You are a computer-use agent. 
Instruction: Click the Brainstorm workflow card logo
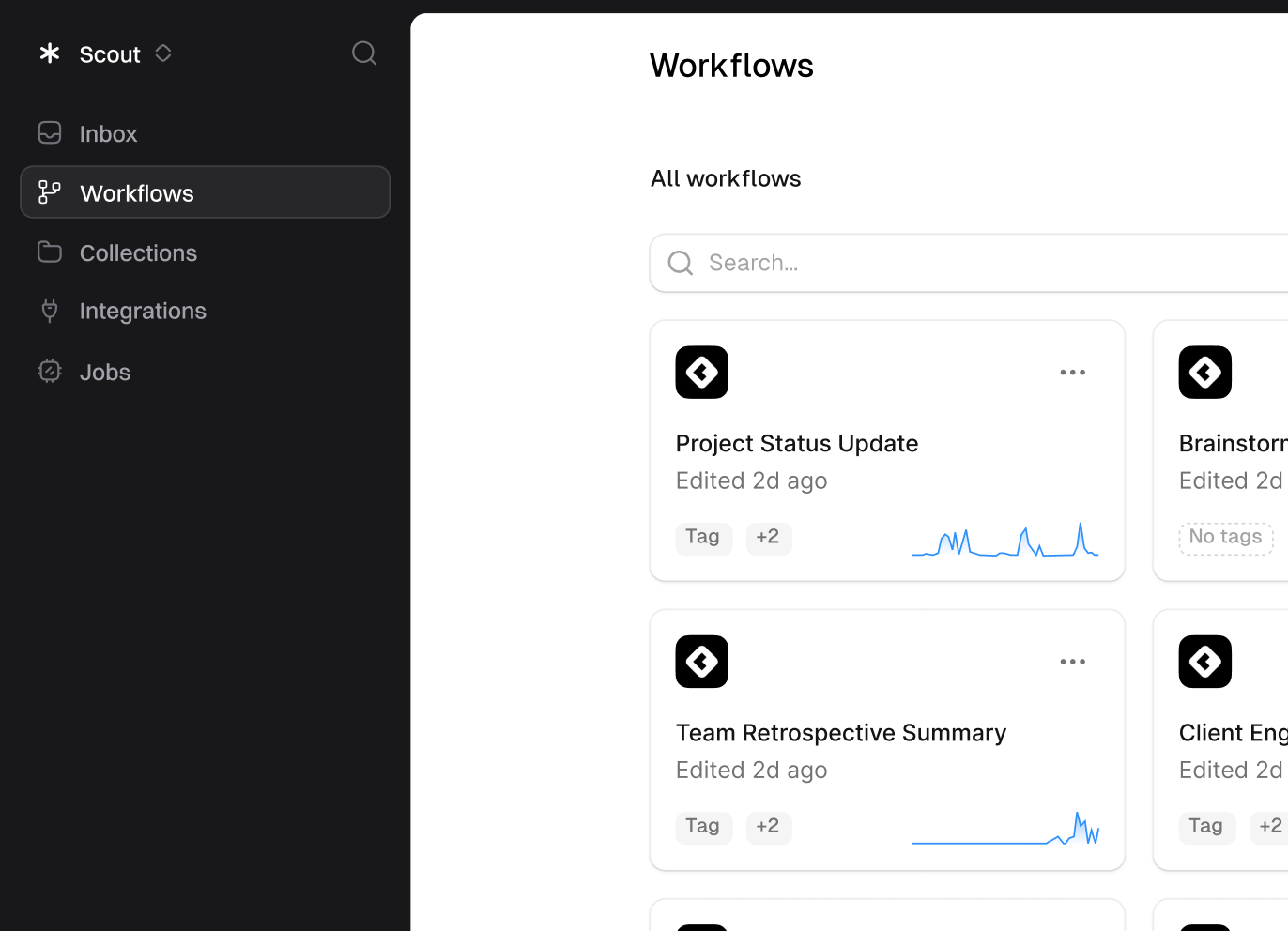pos(1205,373)
